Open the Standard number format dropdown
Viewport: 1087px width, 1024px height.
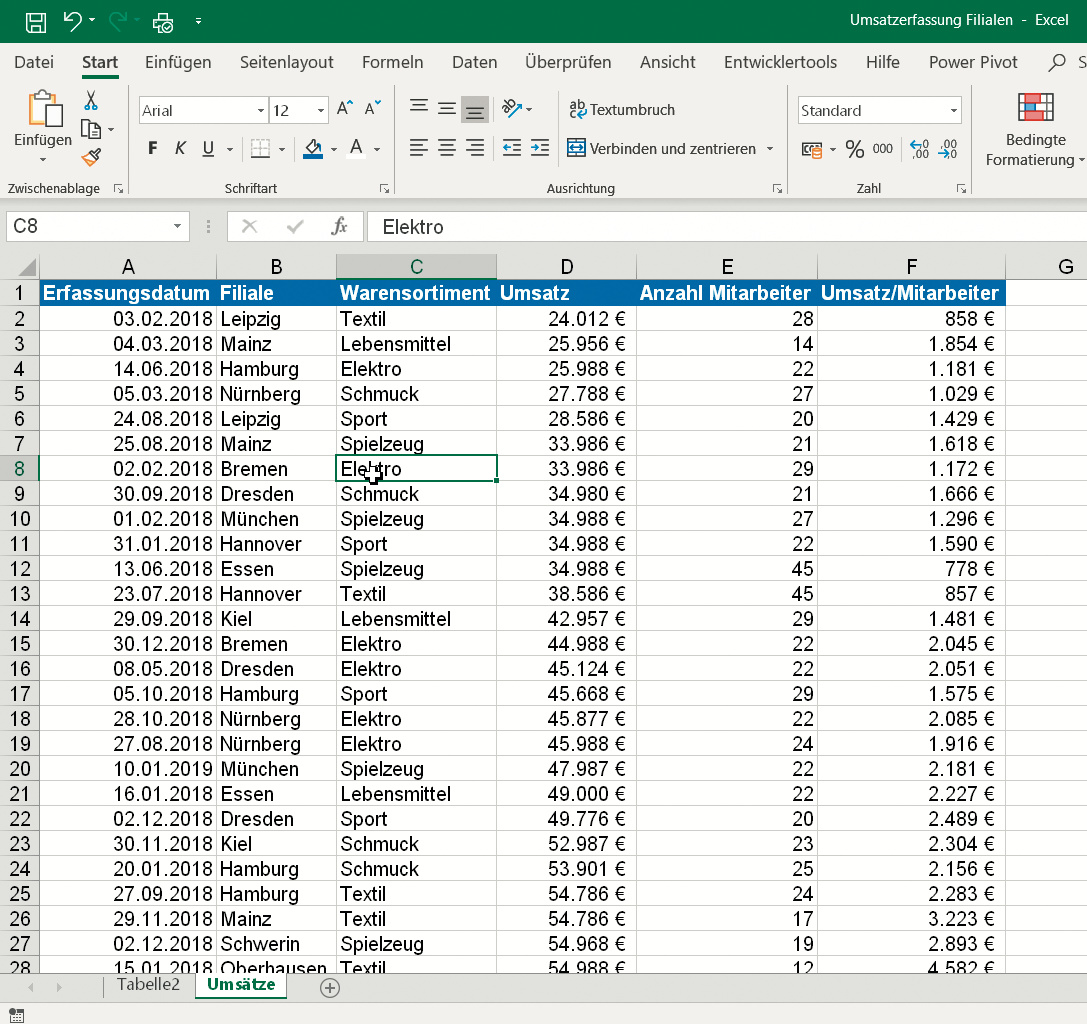pos(953,111)
